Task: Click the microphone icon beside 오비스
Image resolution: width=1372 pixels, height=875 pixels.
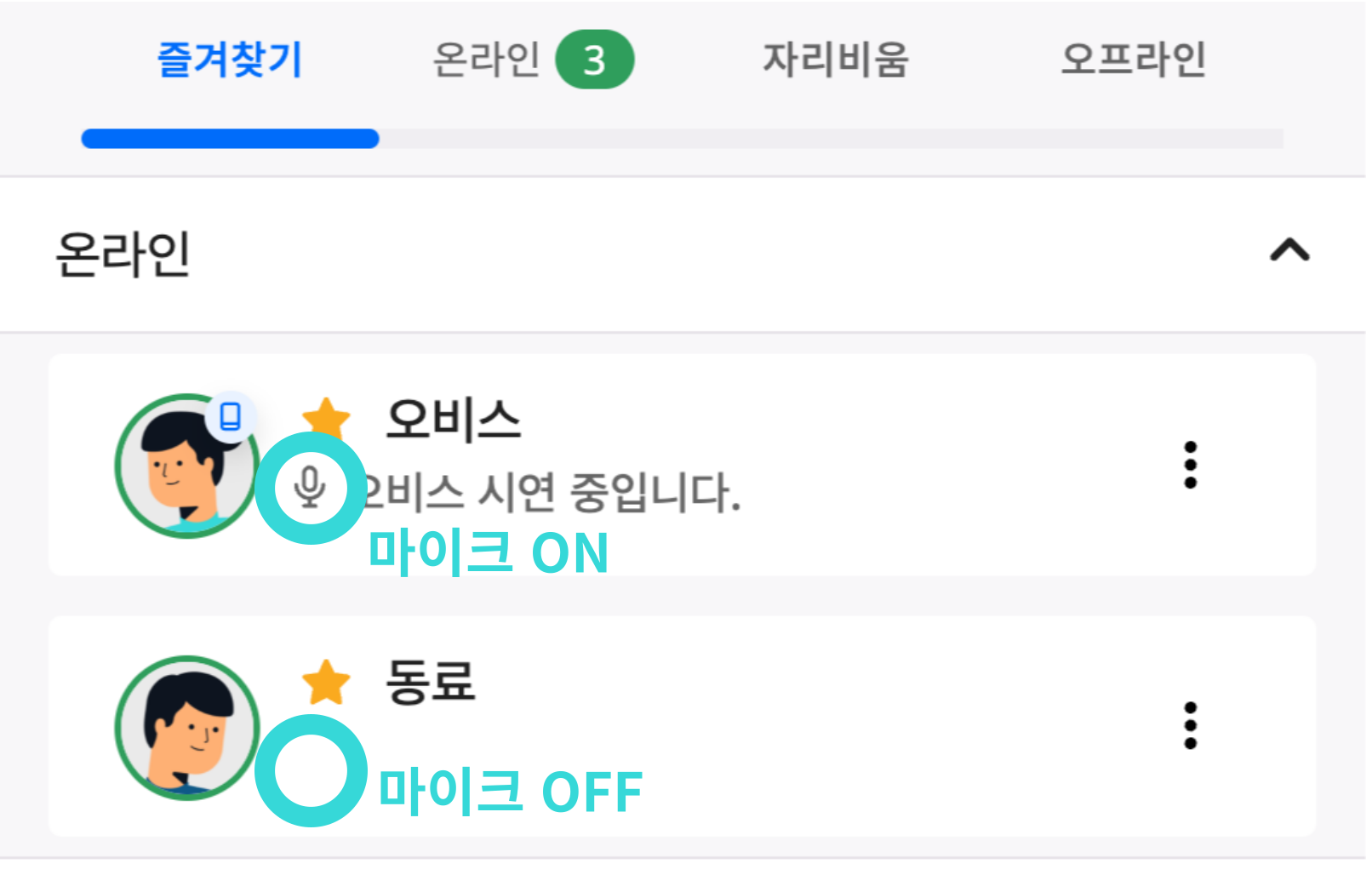Action: [x=311, y=488]
